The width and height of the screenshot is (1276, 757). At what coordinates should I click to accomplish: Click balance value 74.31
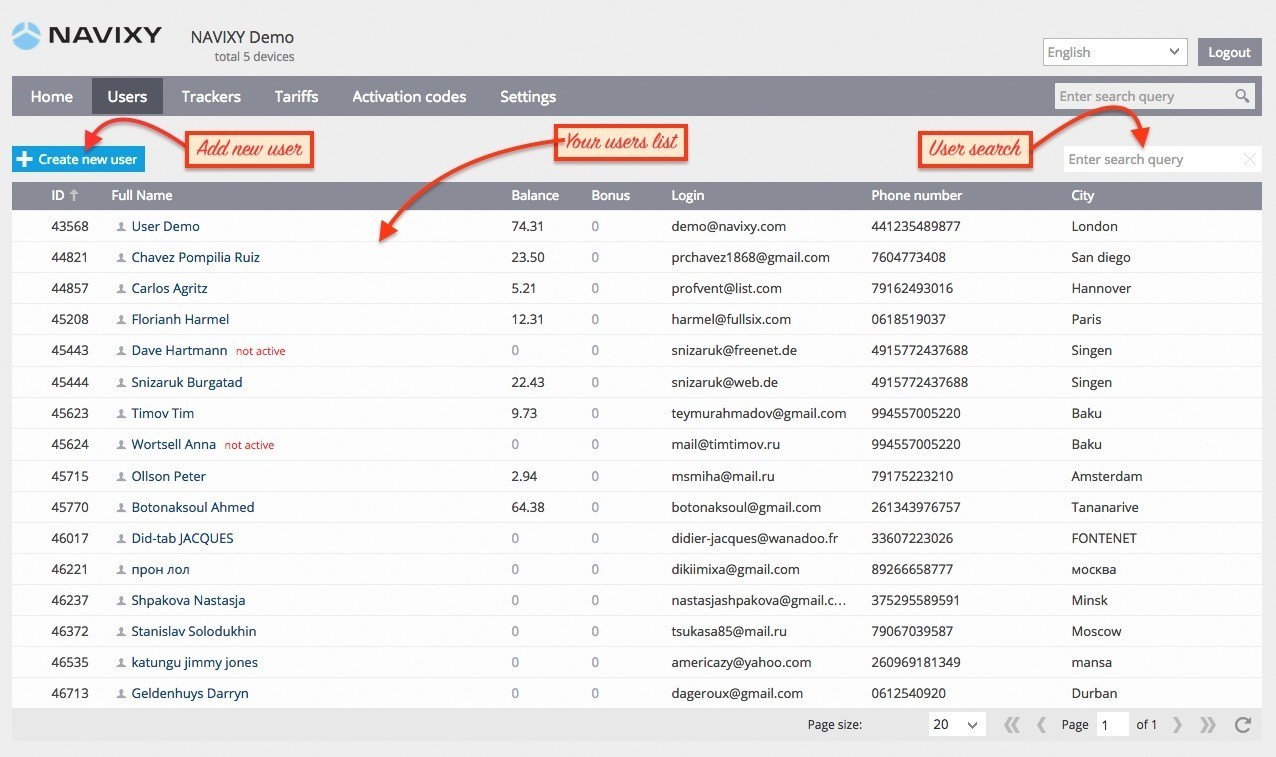[x=528, y=226]
